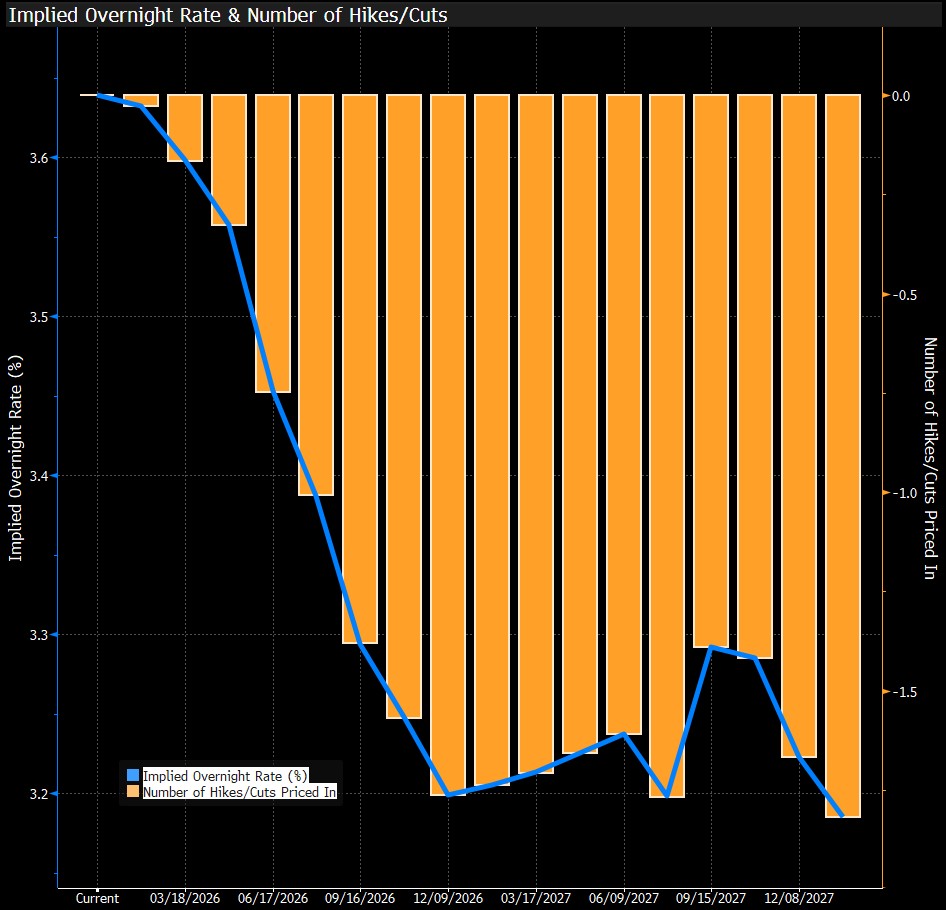Click the vertical 'Implied Overnight Rate (%)' axis title

(16, 461)
